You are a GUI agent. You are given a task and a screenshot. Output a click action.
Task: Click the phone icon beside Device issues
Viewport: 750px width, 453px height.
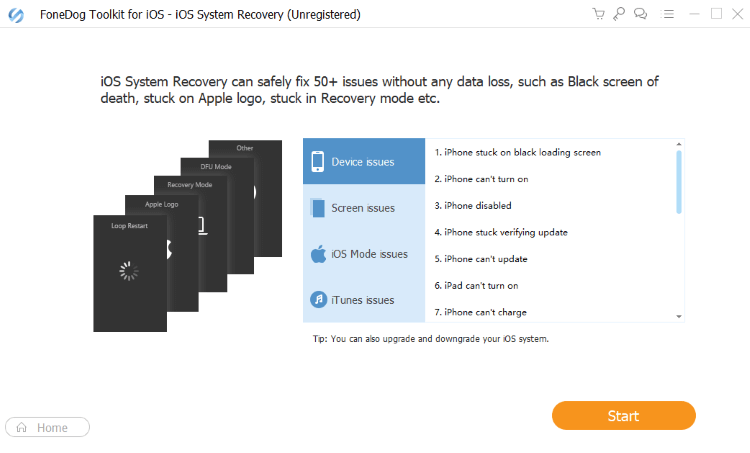318,162
